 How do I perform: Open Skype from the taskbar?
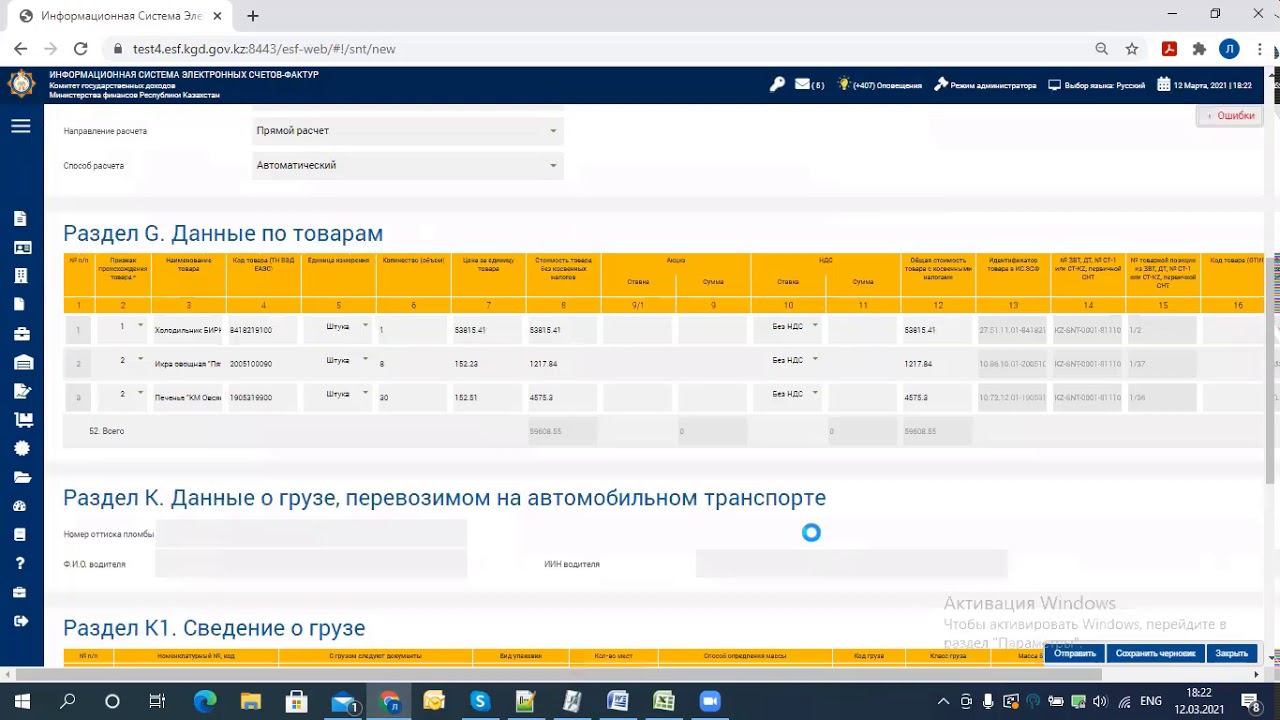coord(480,701)
